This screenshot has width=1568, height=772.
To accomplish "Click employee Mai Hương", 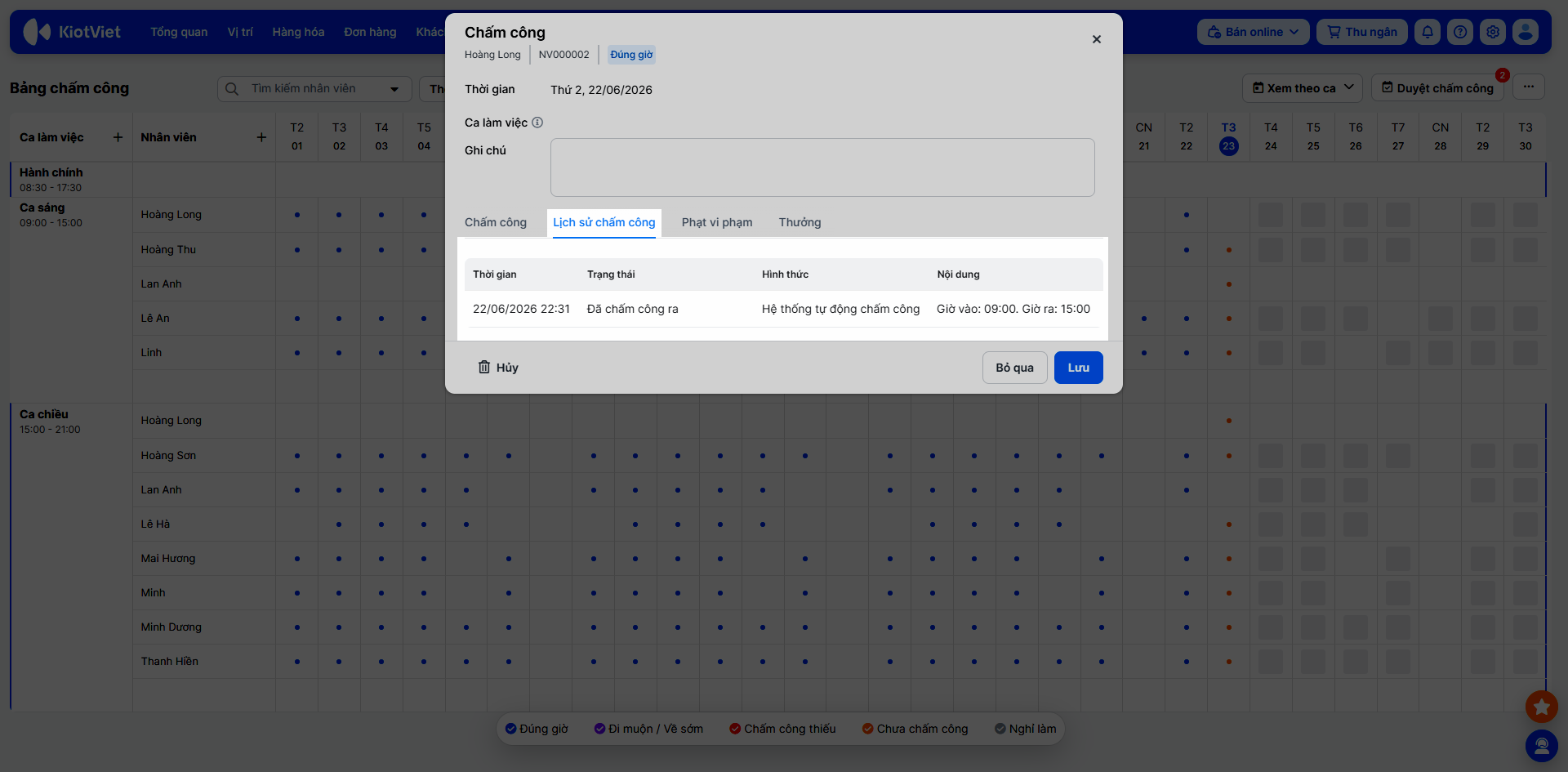I will click(x=168, y=559).
